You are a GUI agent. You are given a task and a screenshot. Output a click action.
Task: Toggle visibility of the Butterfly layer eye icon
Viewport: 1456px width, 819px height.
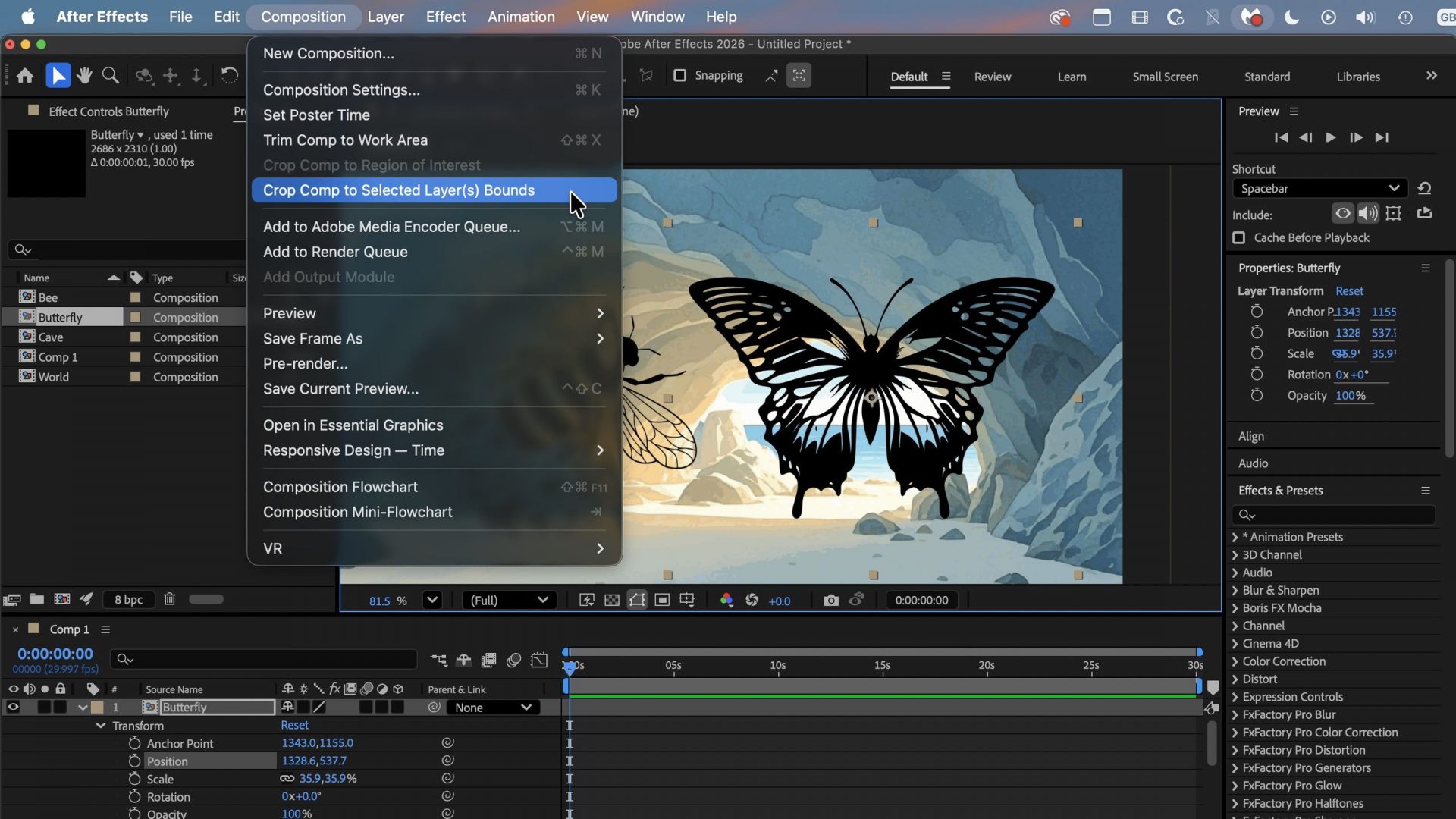(13, 707)
